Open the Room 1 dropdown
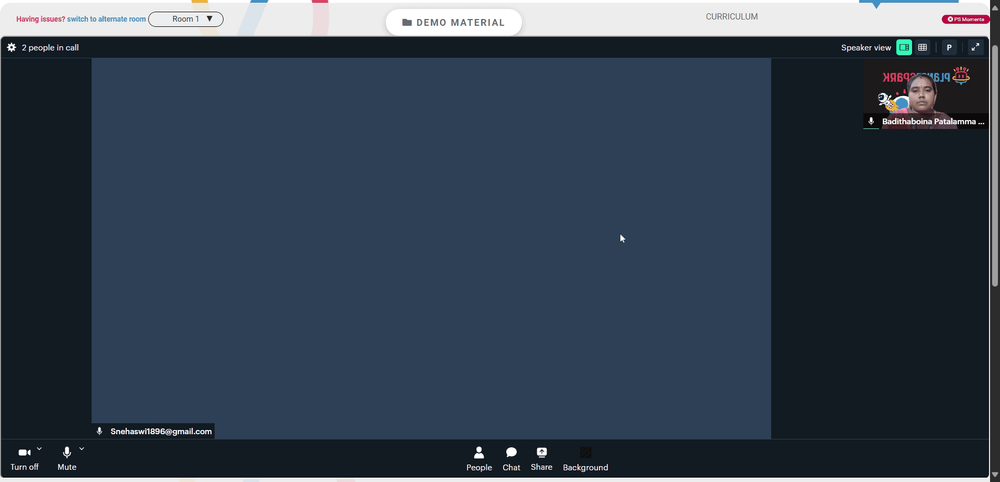The width and height of the screenshot is (1000, 482). pos(186,19)
